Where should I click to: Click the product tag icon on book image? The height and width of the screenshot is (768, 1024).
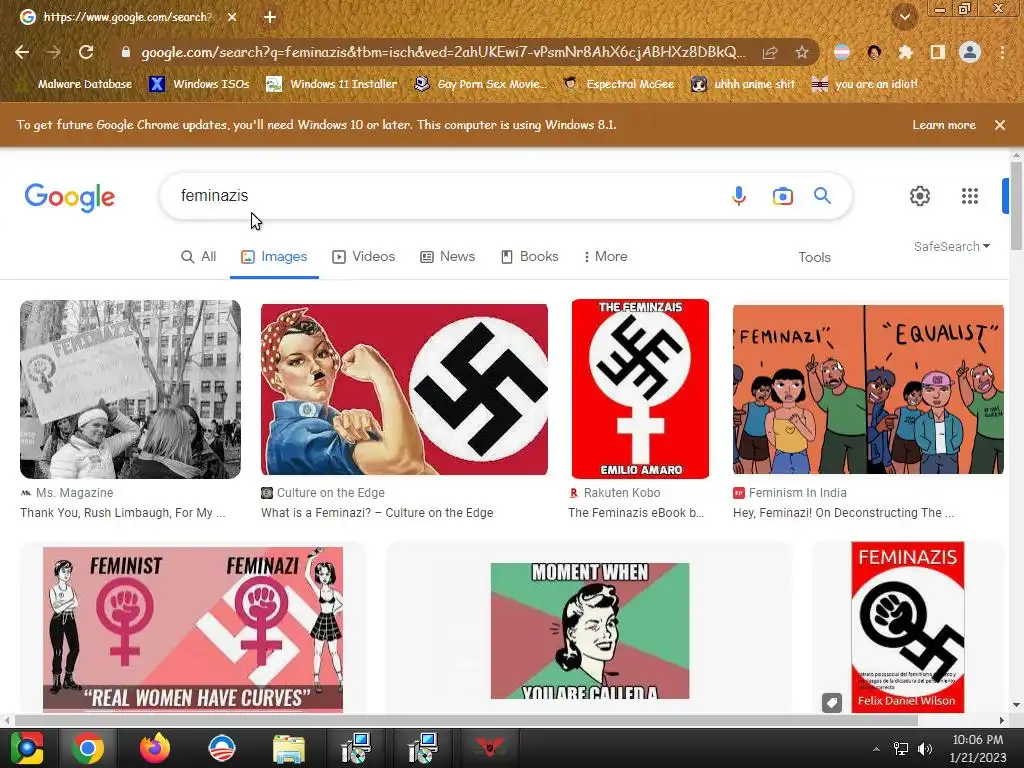click(831, 703)
